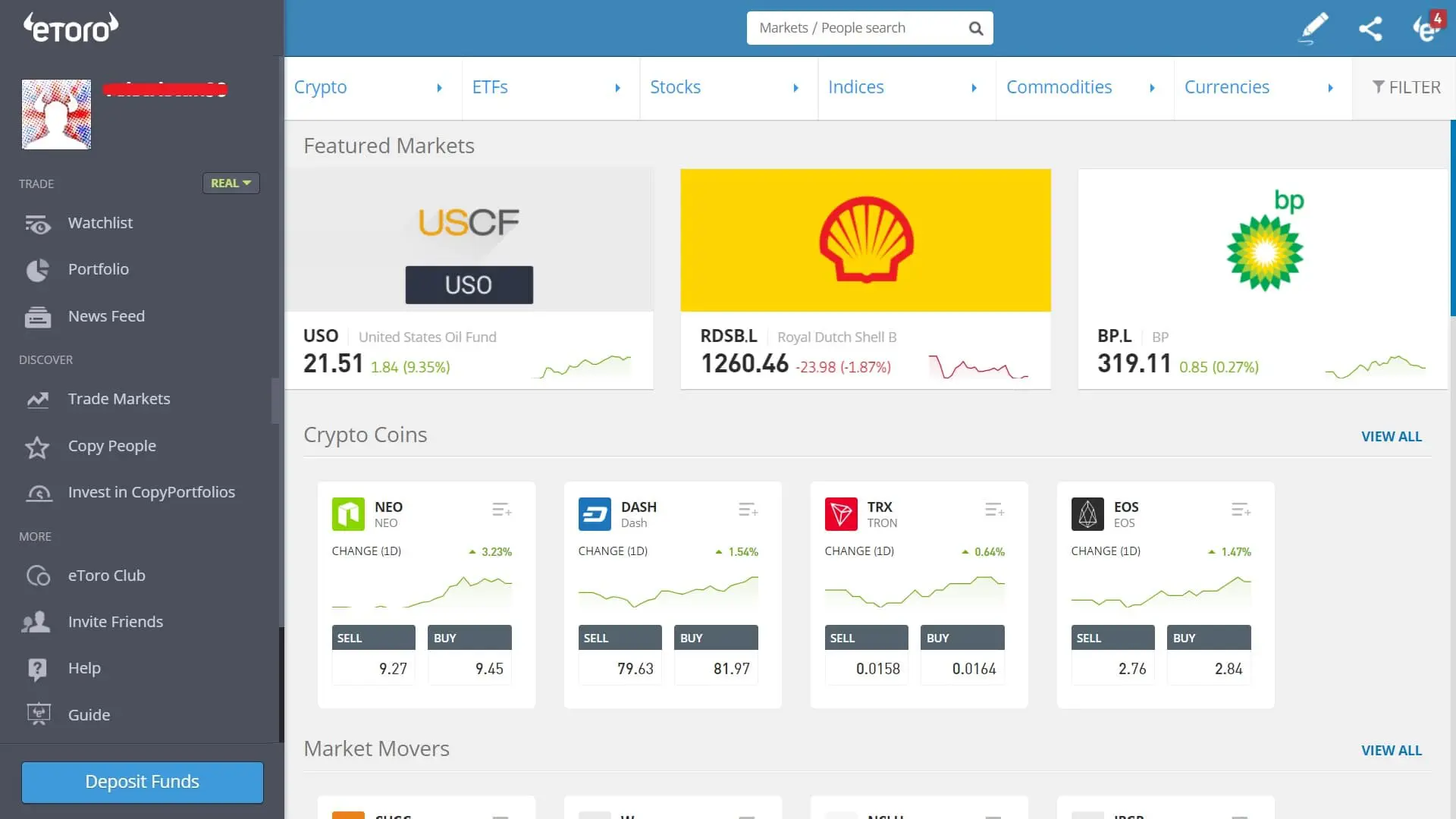Expand the ETFs category arrow
The height and width of the screenshot is (819, 1456).
[x=618, y=88]
